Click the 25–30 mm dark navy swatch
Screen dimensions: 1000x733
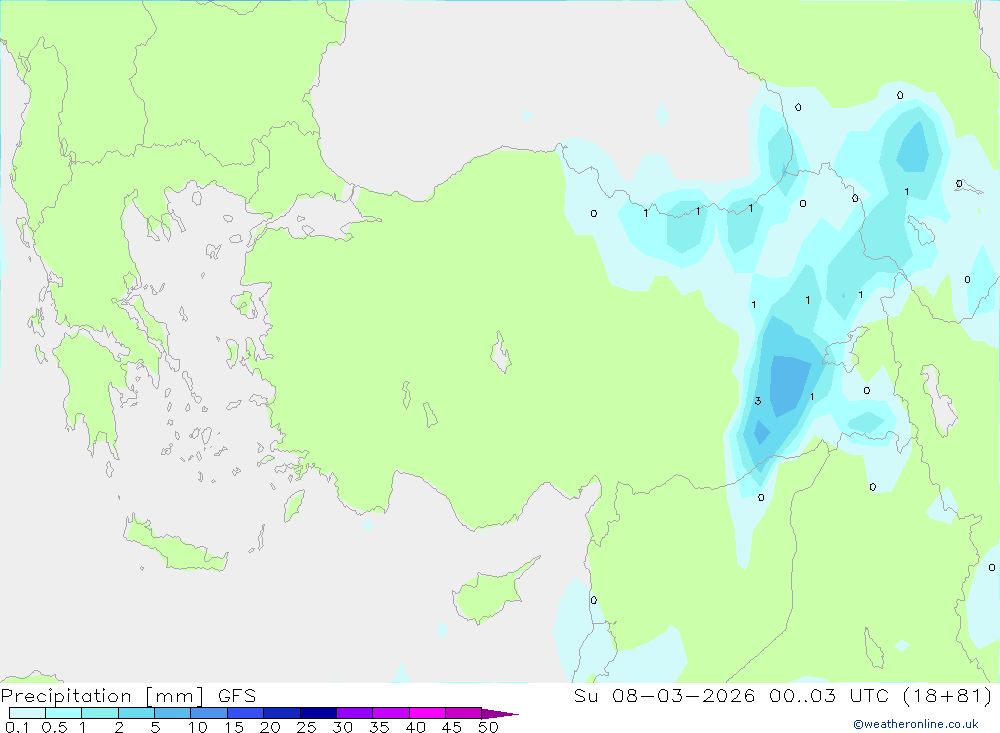318,713
